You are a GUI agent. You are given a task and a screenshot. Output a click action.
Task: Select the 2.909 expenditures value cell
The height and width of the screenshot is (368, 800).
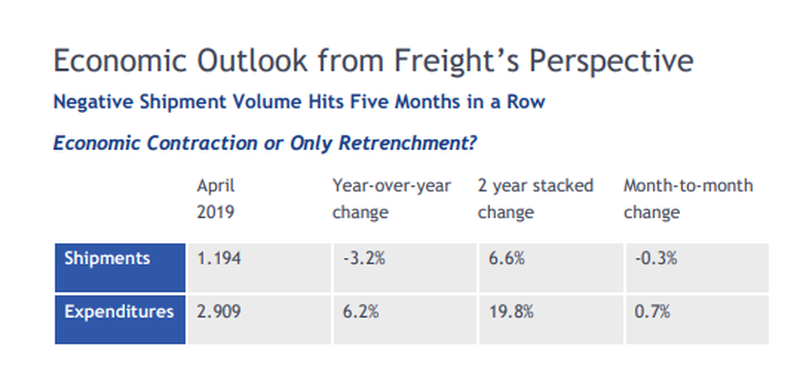point(260,320)
